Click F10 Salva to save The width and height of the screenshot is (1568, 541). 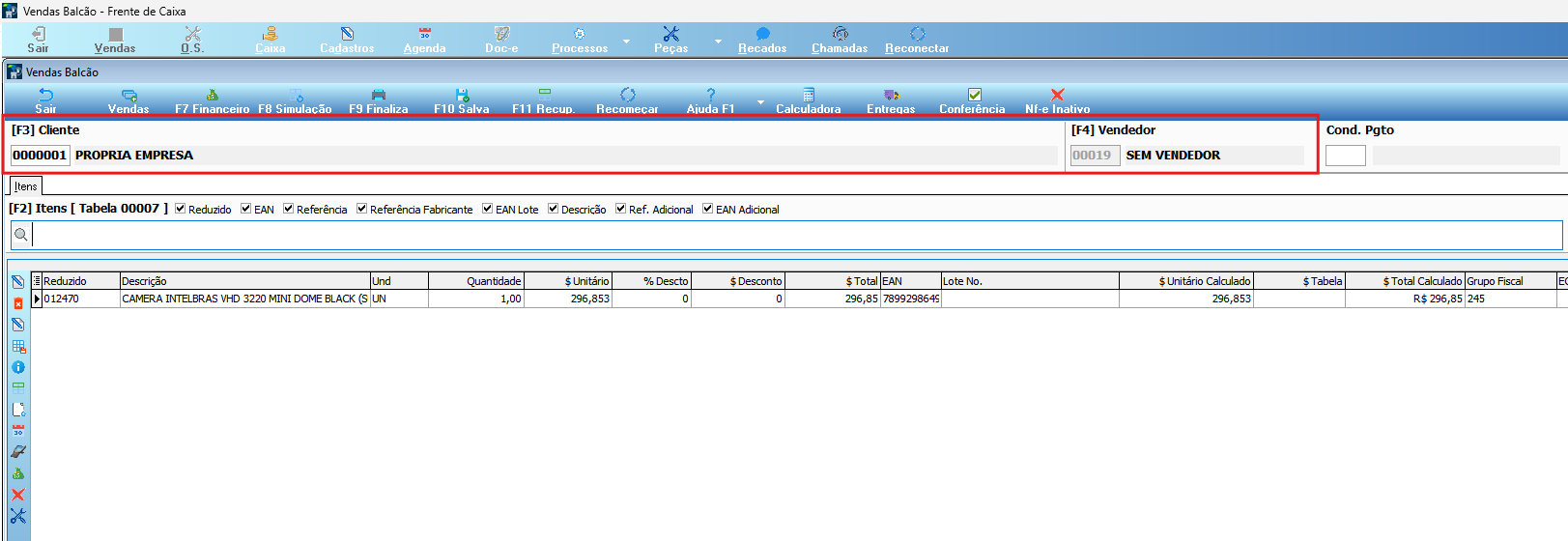pyautogui.click(x=461, y=100)
